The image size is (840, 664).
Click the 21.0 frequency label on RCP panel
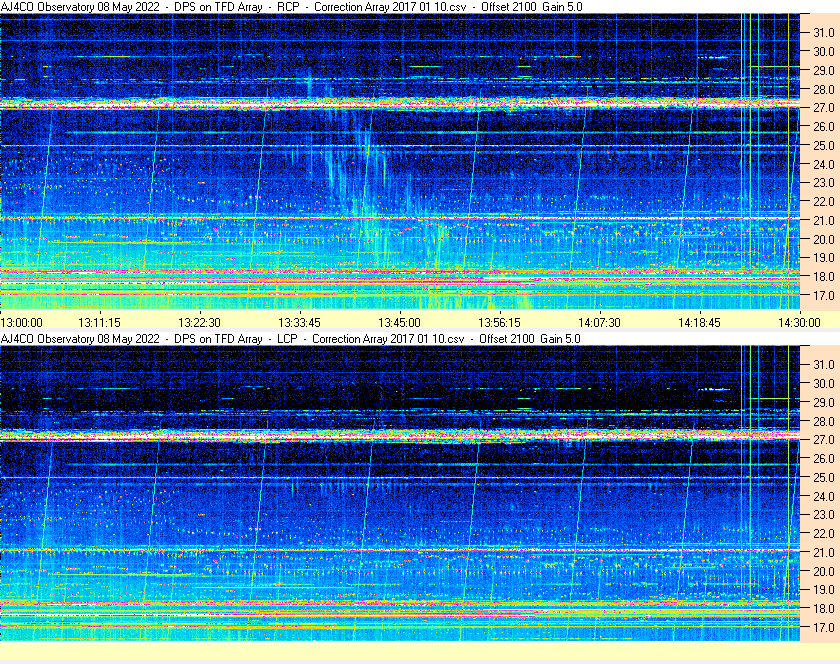pos(823,221)
